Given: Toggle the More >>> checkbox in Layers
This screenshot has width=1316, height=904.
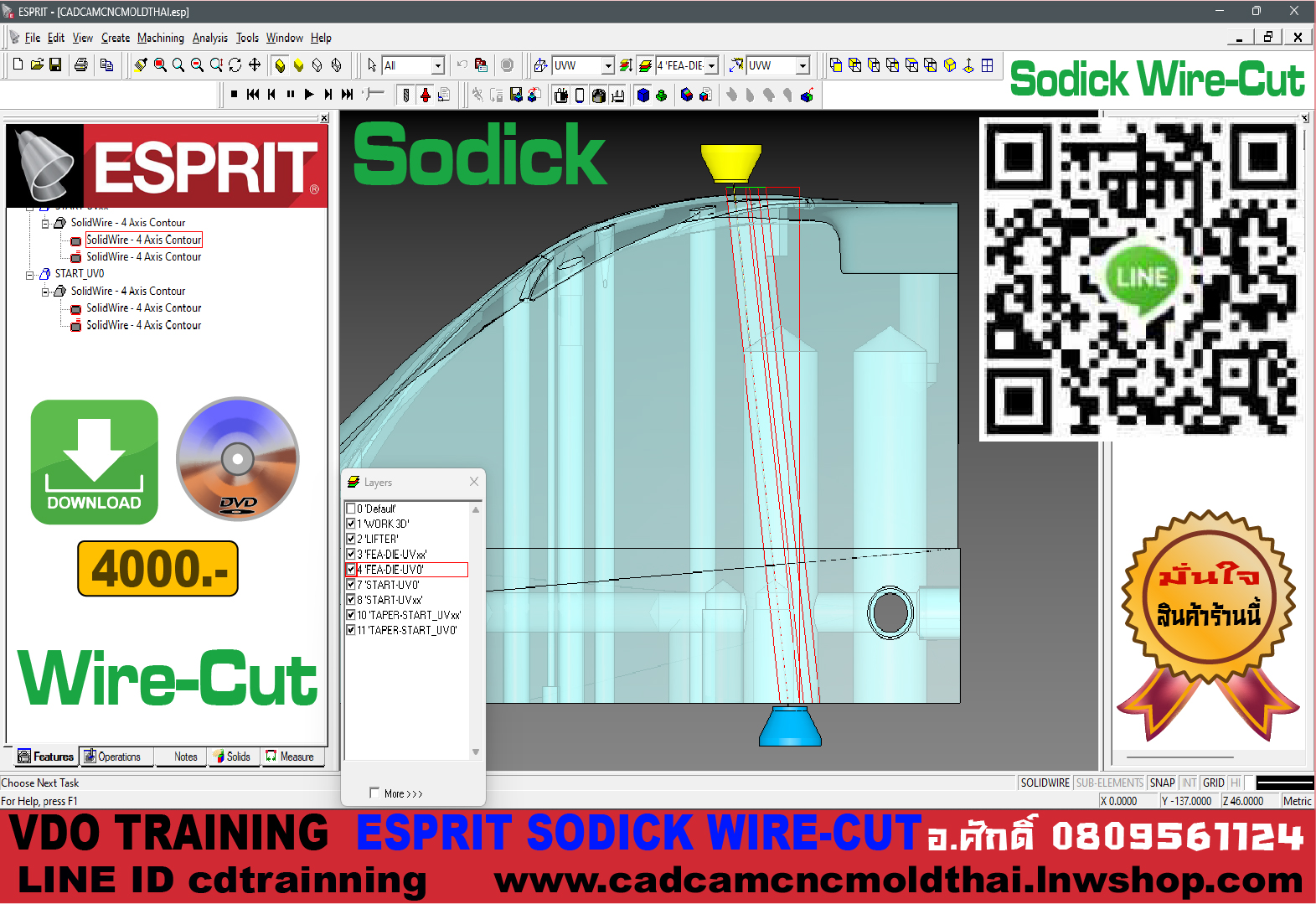Looking at the screenshot, I should point(374,793).
